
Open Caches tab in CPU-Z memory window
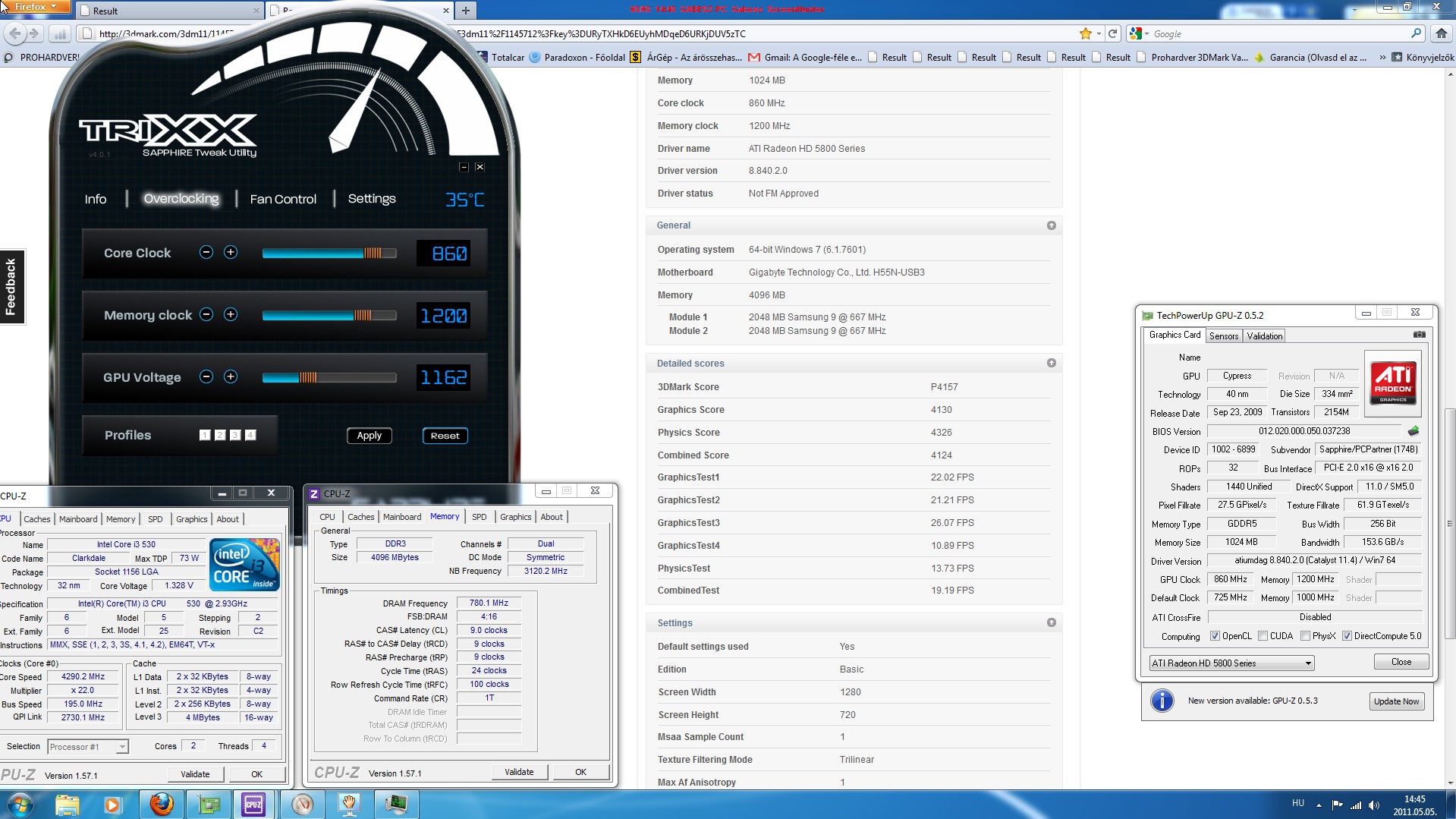361,517
